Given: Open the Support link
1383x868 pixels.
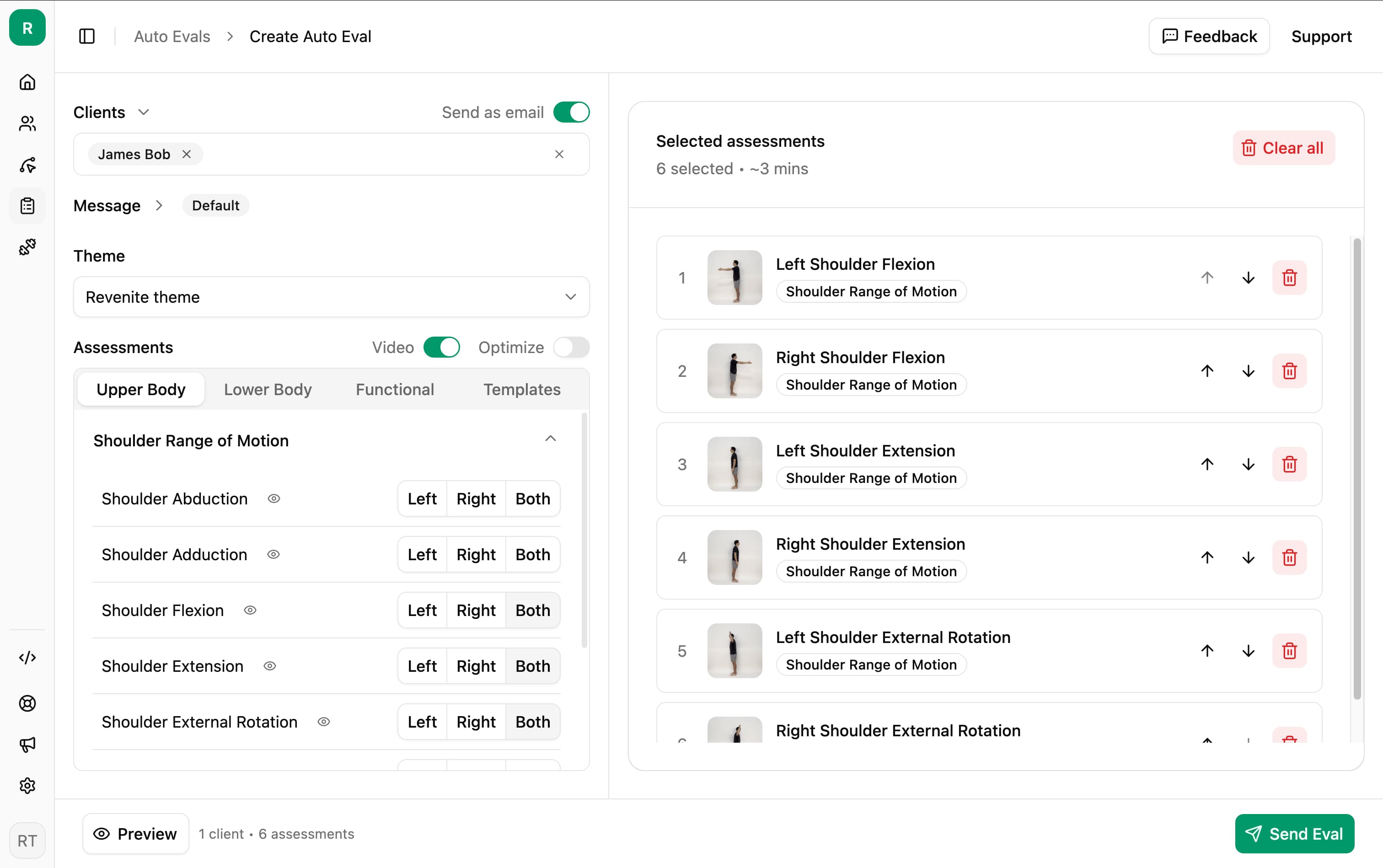Looking at the screenshot, I should (1322, 36).
